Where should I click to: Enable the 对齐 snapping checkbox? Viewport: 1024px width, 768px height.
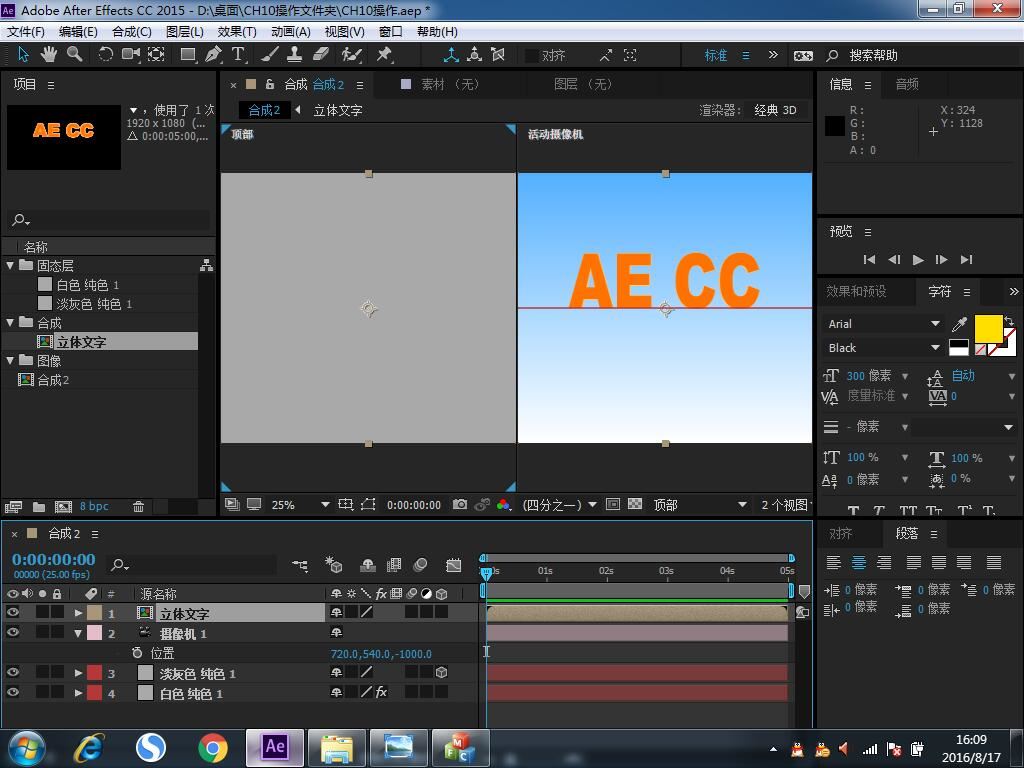(x=532, y=56)
